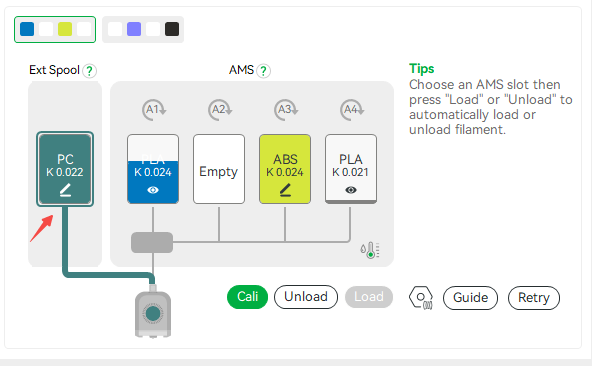
Task: Select the second AMS unit color group
Action: pyautogui.click(x=143, y=29)
